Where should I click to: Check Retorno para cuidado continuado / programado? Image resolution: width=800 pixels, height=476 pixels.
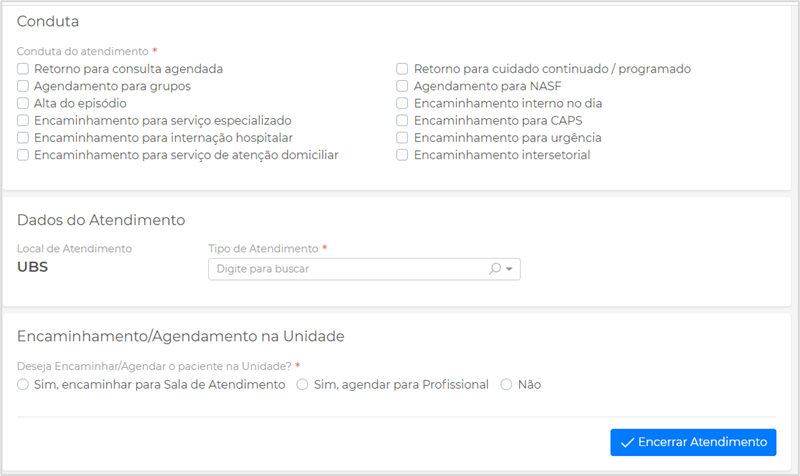402,69
